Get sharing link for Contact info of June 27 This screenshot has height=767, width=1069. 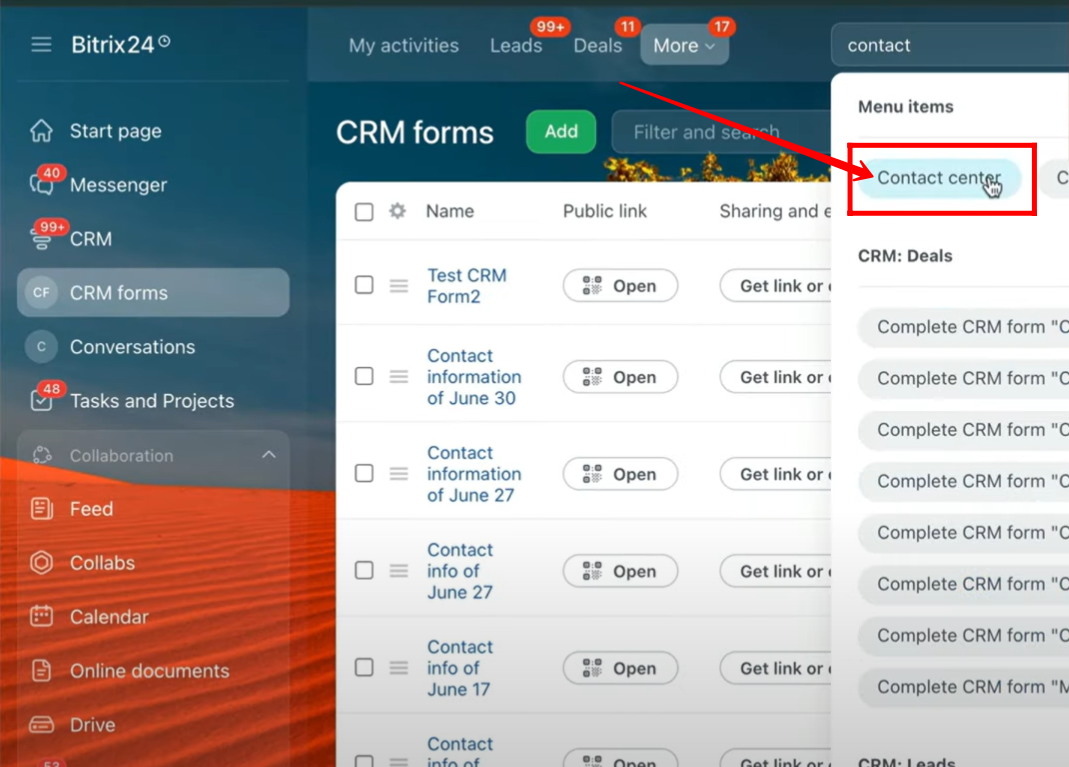(x=776, y=571)
